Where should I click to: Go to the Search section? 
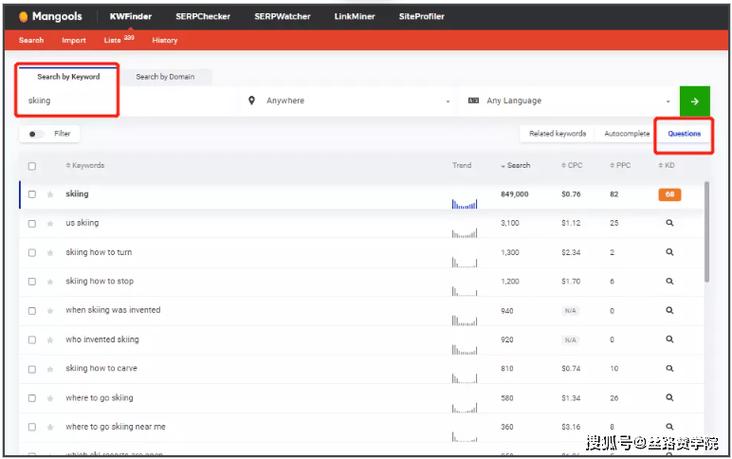coord(31,40)
